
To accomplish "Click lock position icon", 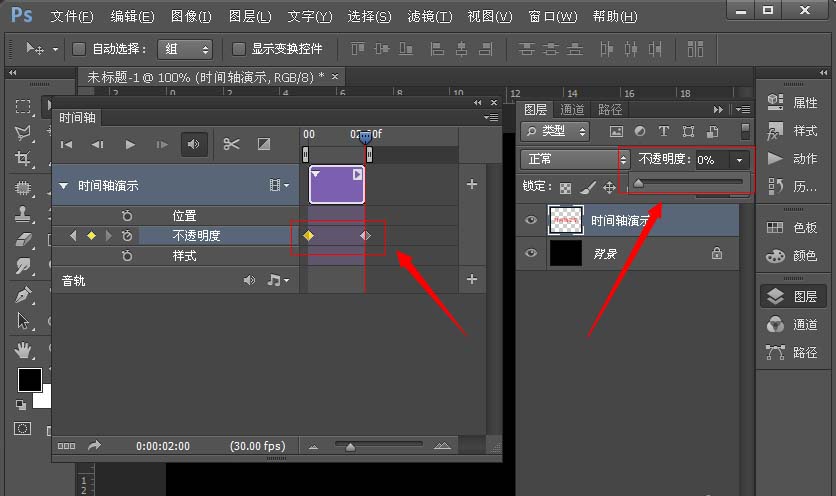I will (609, 187).
